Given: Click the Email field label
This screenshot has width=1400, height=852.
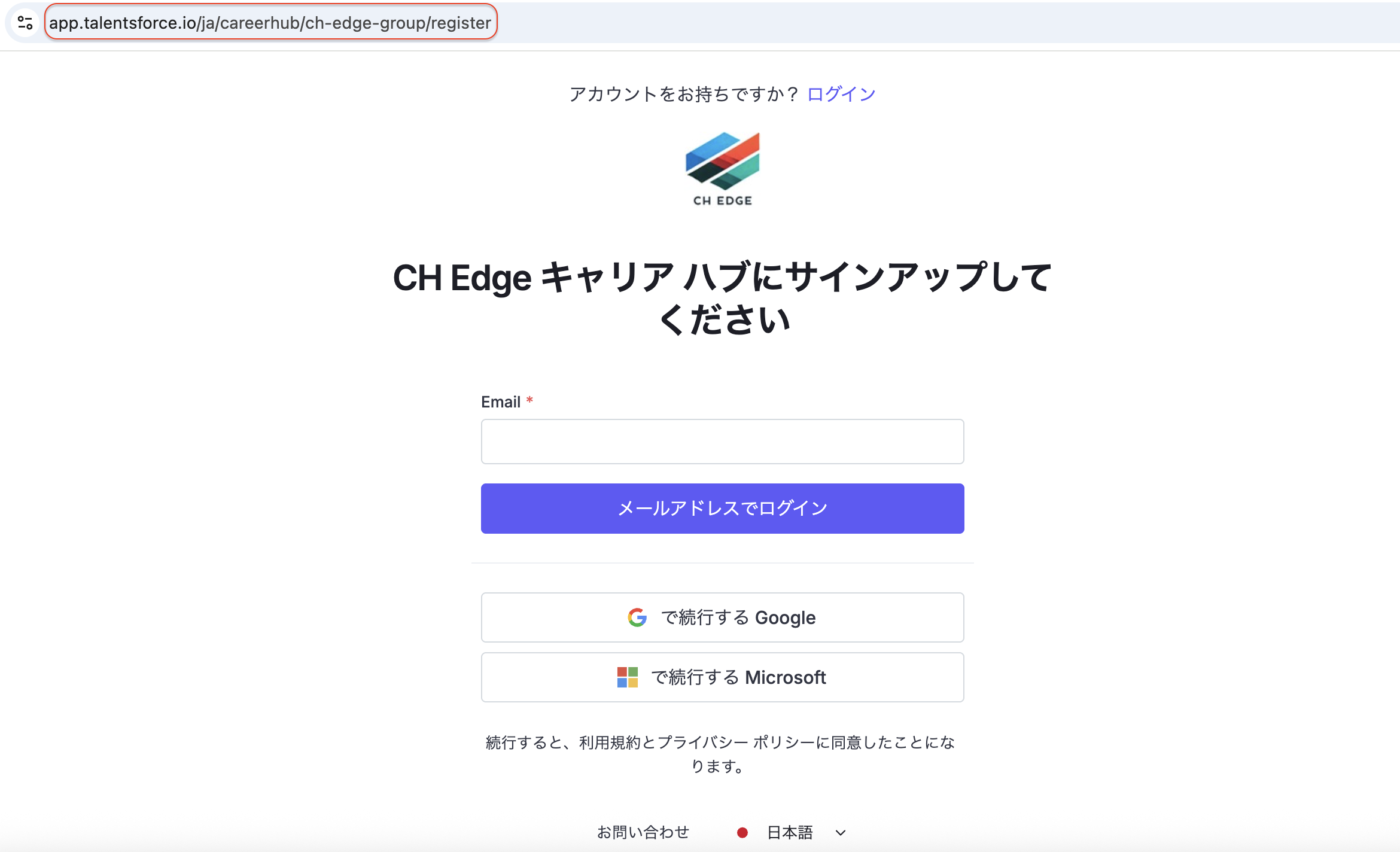Looking at the screenshot, I should [501, 402].
